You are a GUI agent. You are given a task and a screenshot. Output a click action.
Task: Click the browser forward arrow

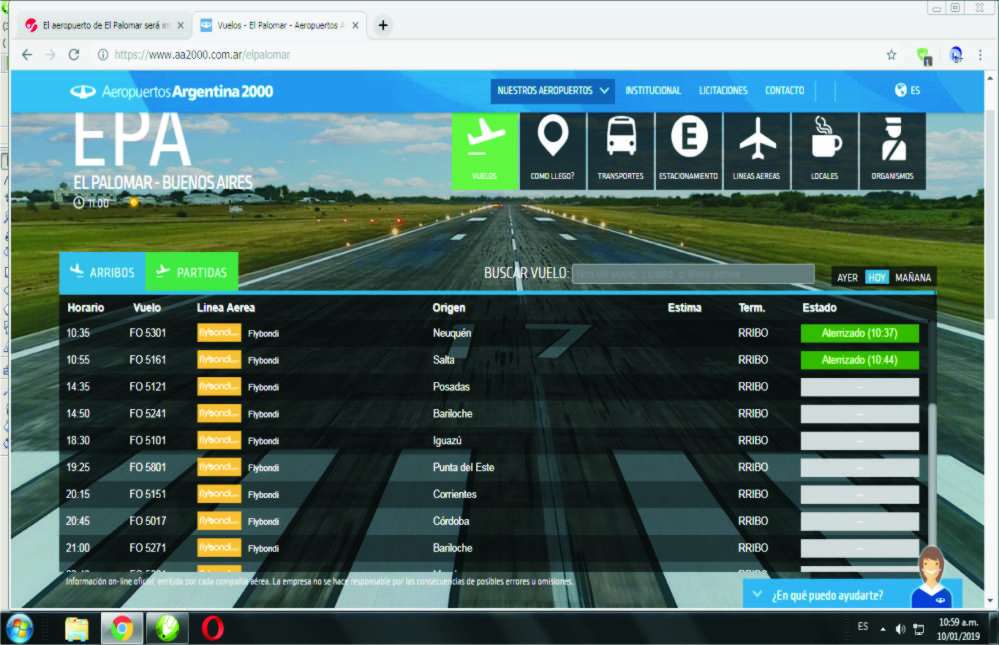tap(50, 55)
